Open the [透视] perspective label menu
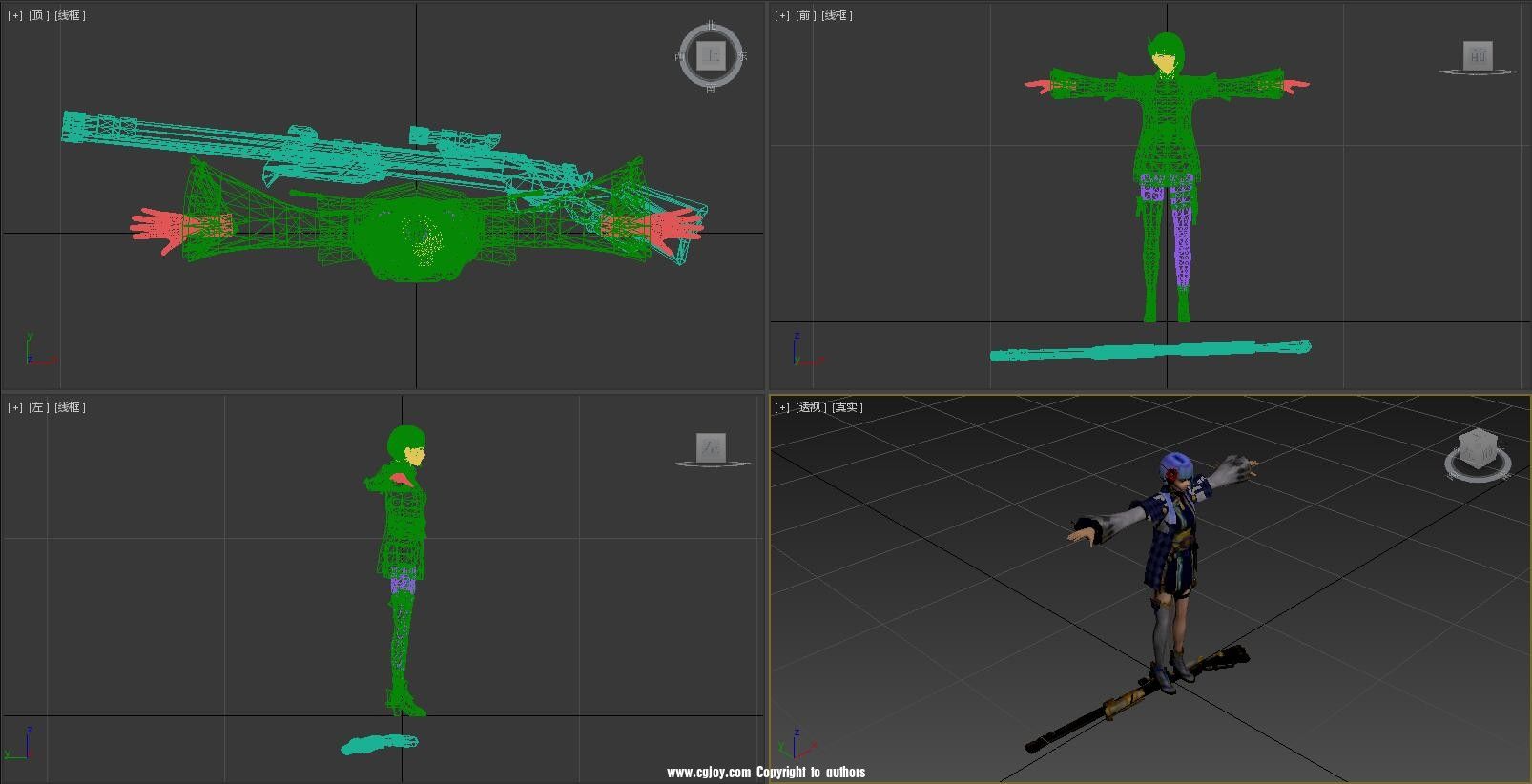 tap(811, 407)
